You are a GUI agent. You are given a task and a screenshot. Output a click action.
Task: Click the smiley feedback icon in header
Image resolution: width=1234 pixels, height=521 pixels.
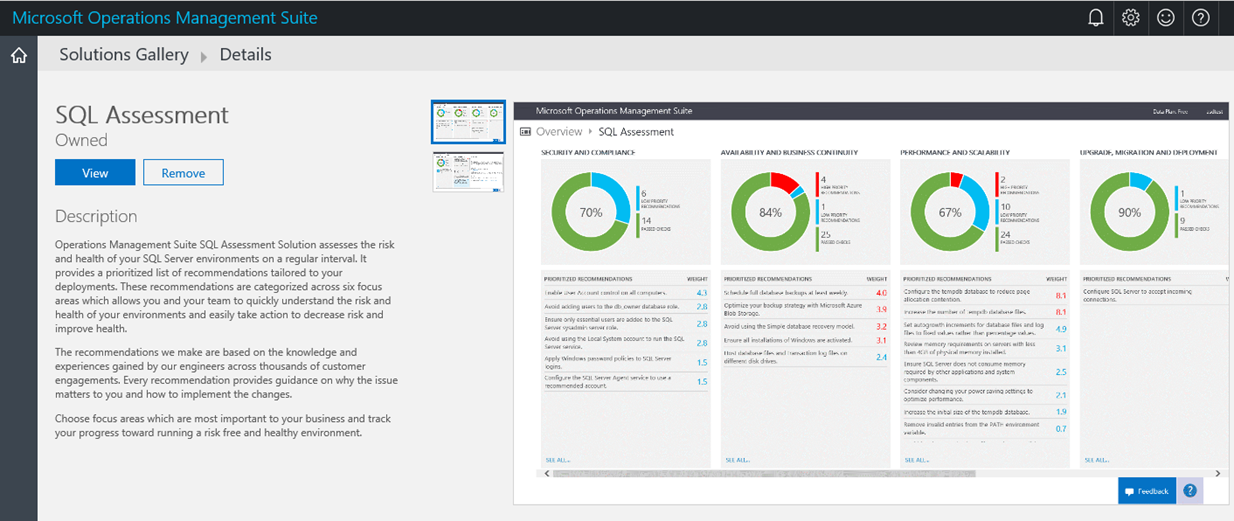[x=1166, y=18]
